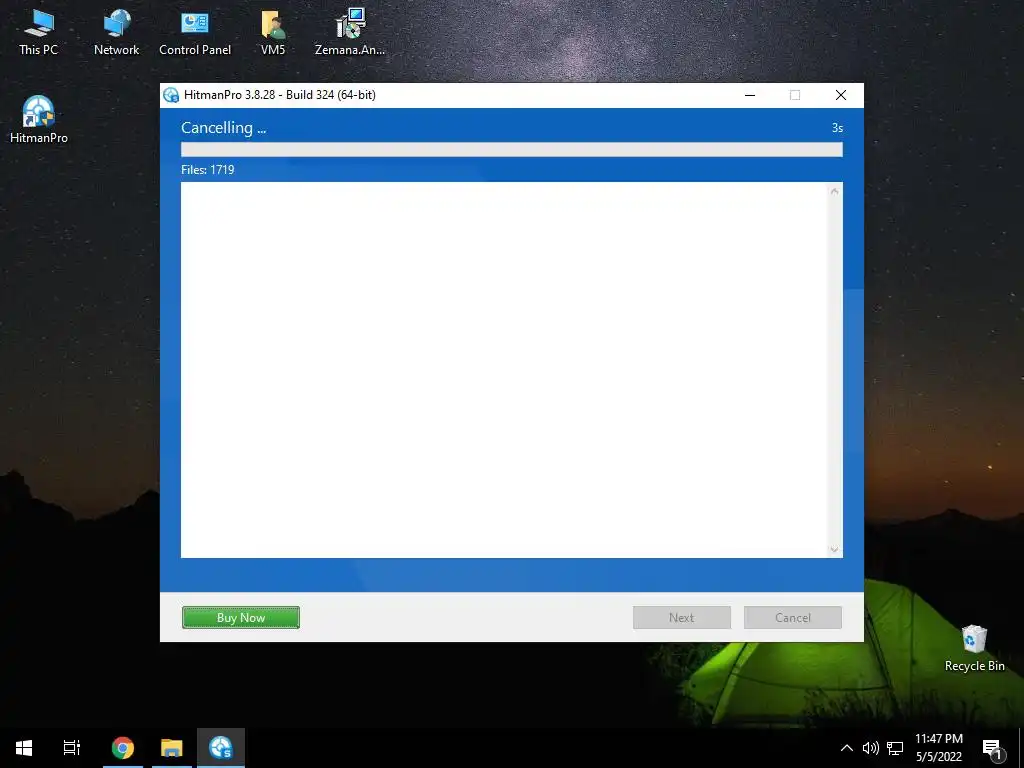Image resolution: width=1024 pixels, height=768 pixels.
Task: Click the HitmanPro 3.8.28 window title text
Action: (280, 95)
